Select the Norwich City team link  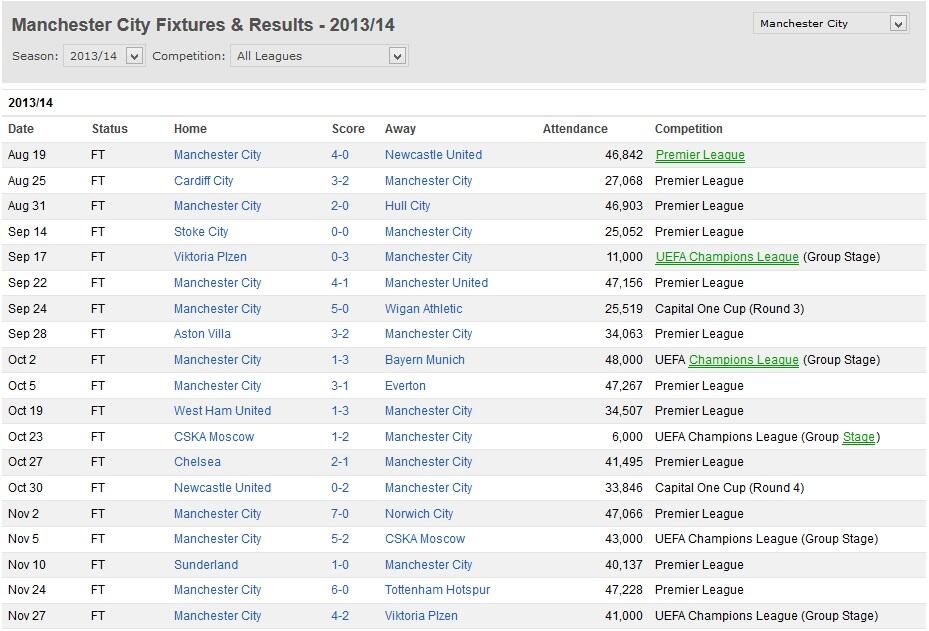[419, 514]
